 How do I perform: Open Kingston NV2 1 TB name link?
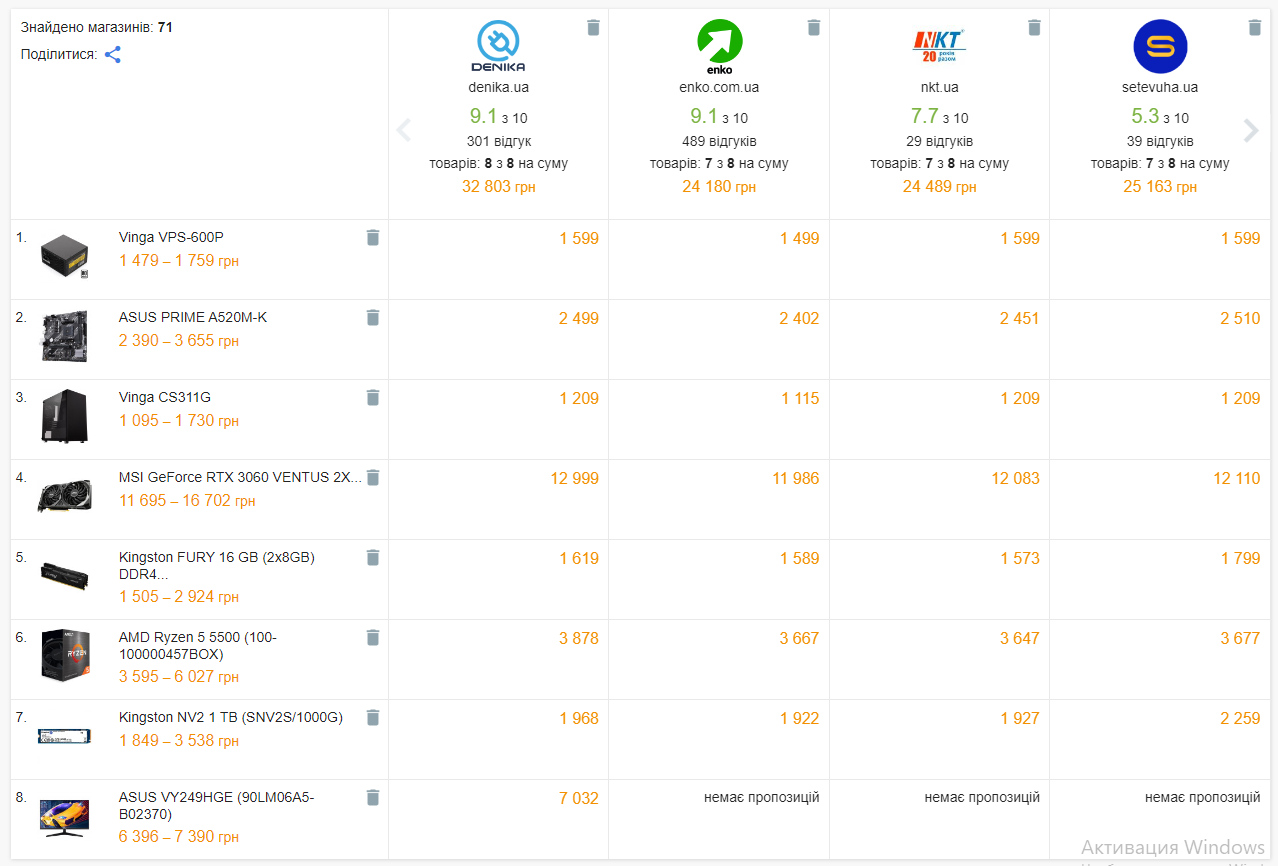231,717
